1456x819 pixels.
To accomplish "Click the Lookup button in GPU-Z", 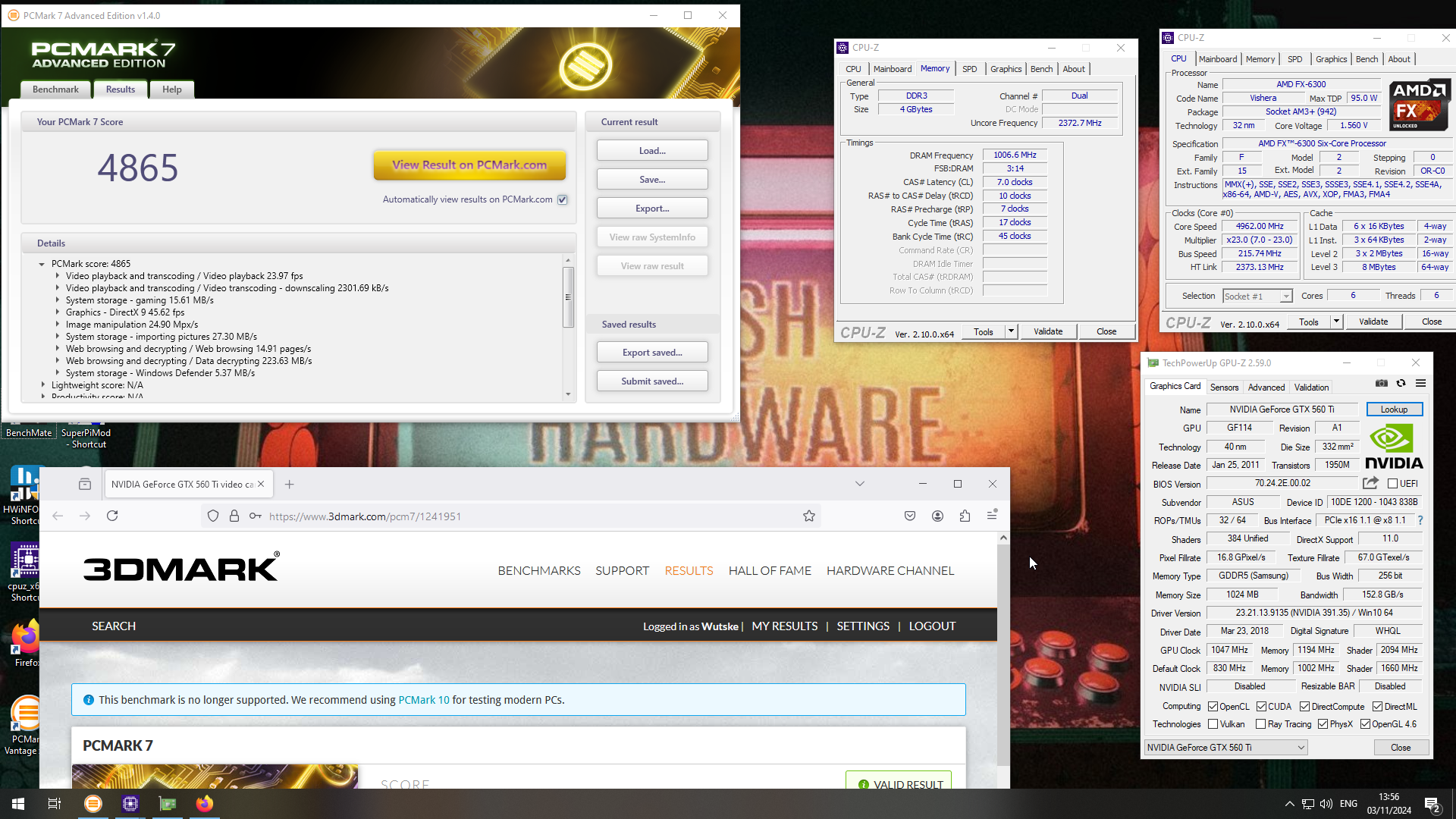I will (x=1394, y=409).
